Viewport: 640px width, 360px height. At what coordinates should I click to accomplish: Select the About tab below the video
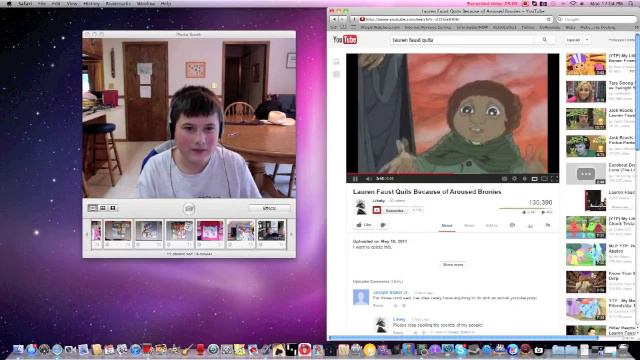pos(447,226)
